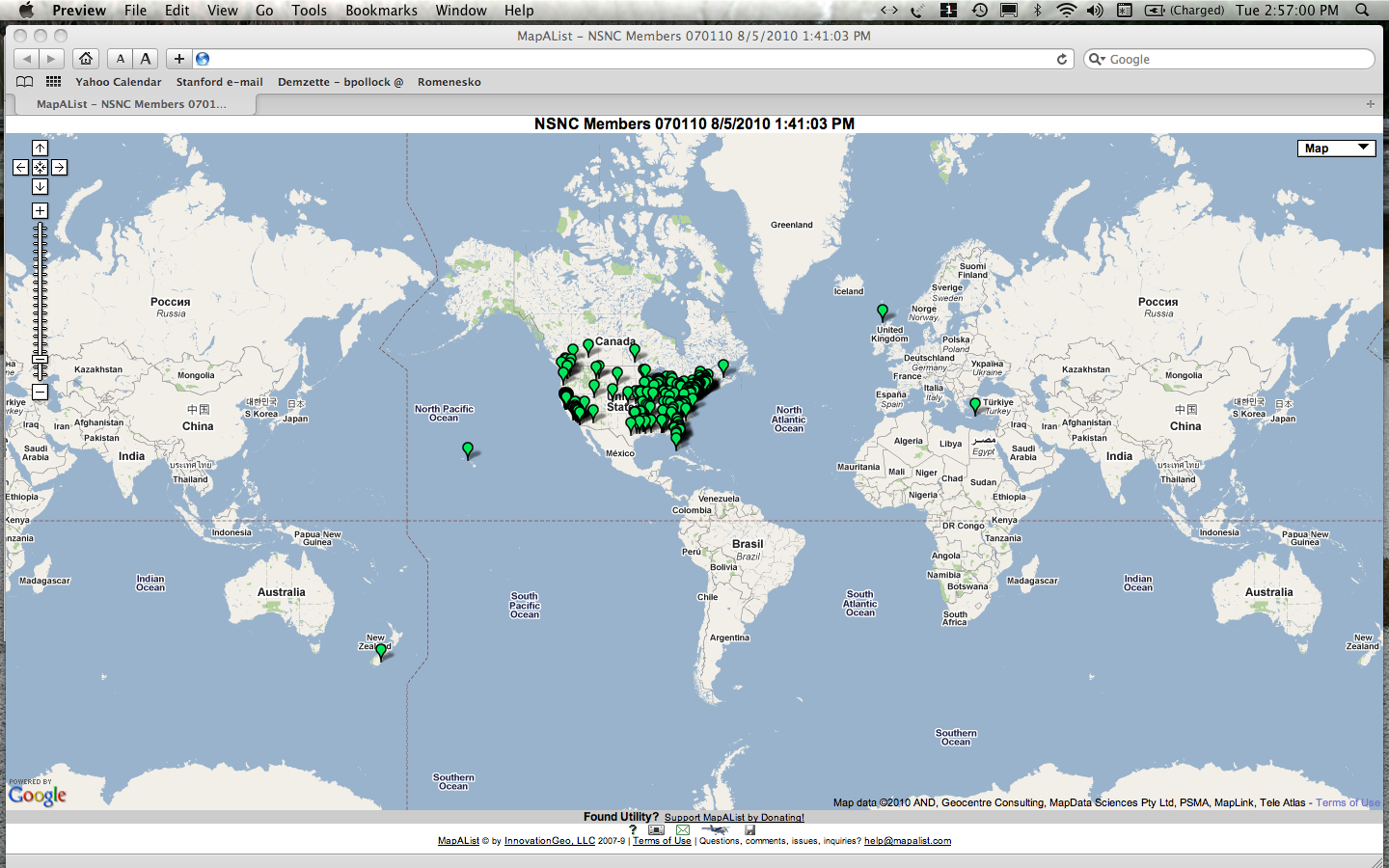This screenshot has width=1389, height=868.
Task: Click the airplane icon in the footer toolbar
Action: pyautogui.click(x=716, y=829)
